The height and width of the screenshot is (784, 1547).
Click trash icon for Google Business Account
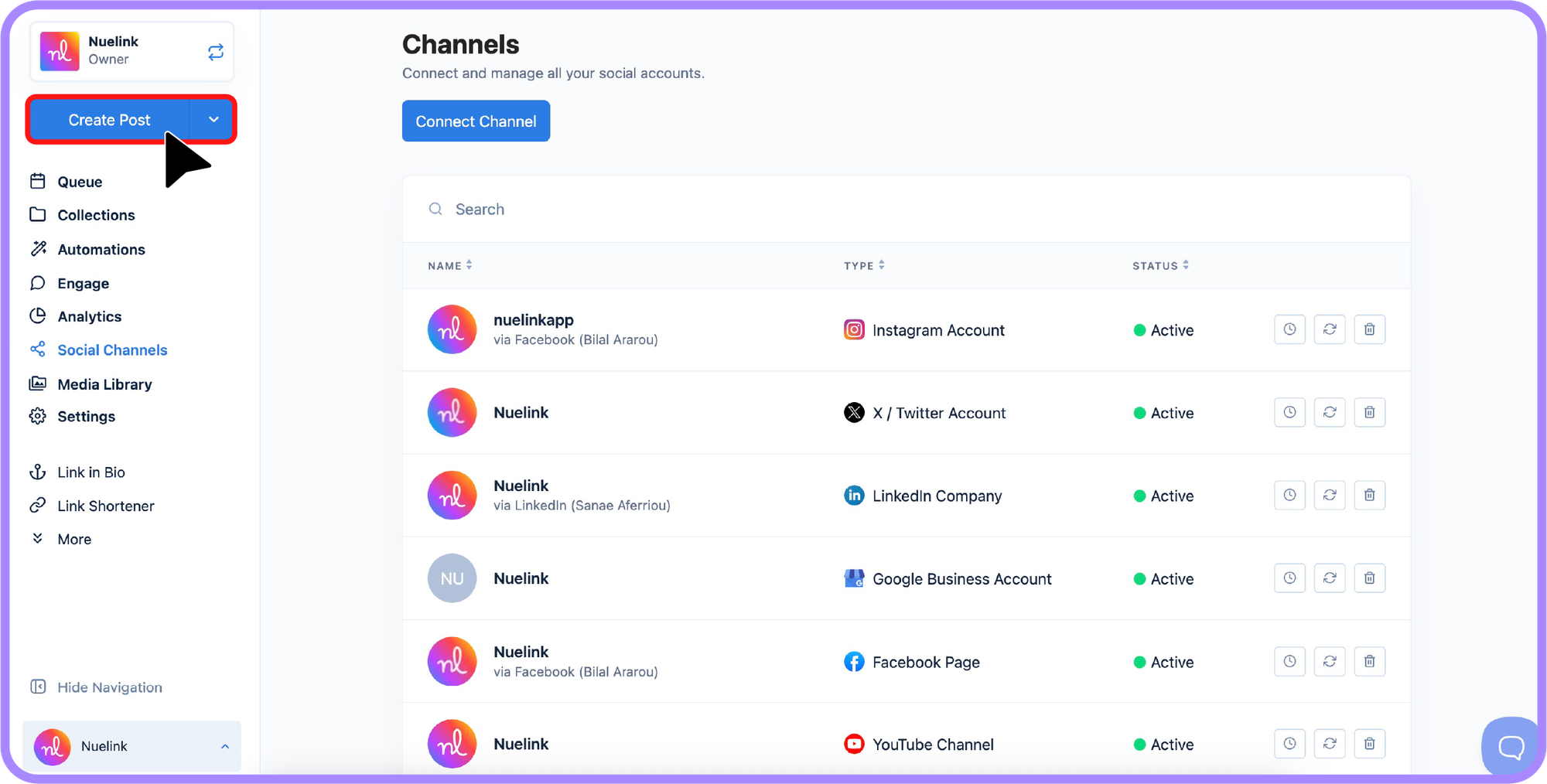1369,578
